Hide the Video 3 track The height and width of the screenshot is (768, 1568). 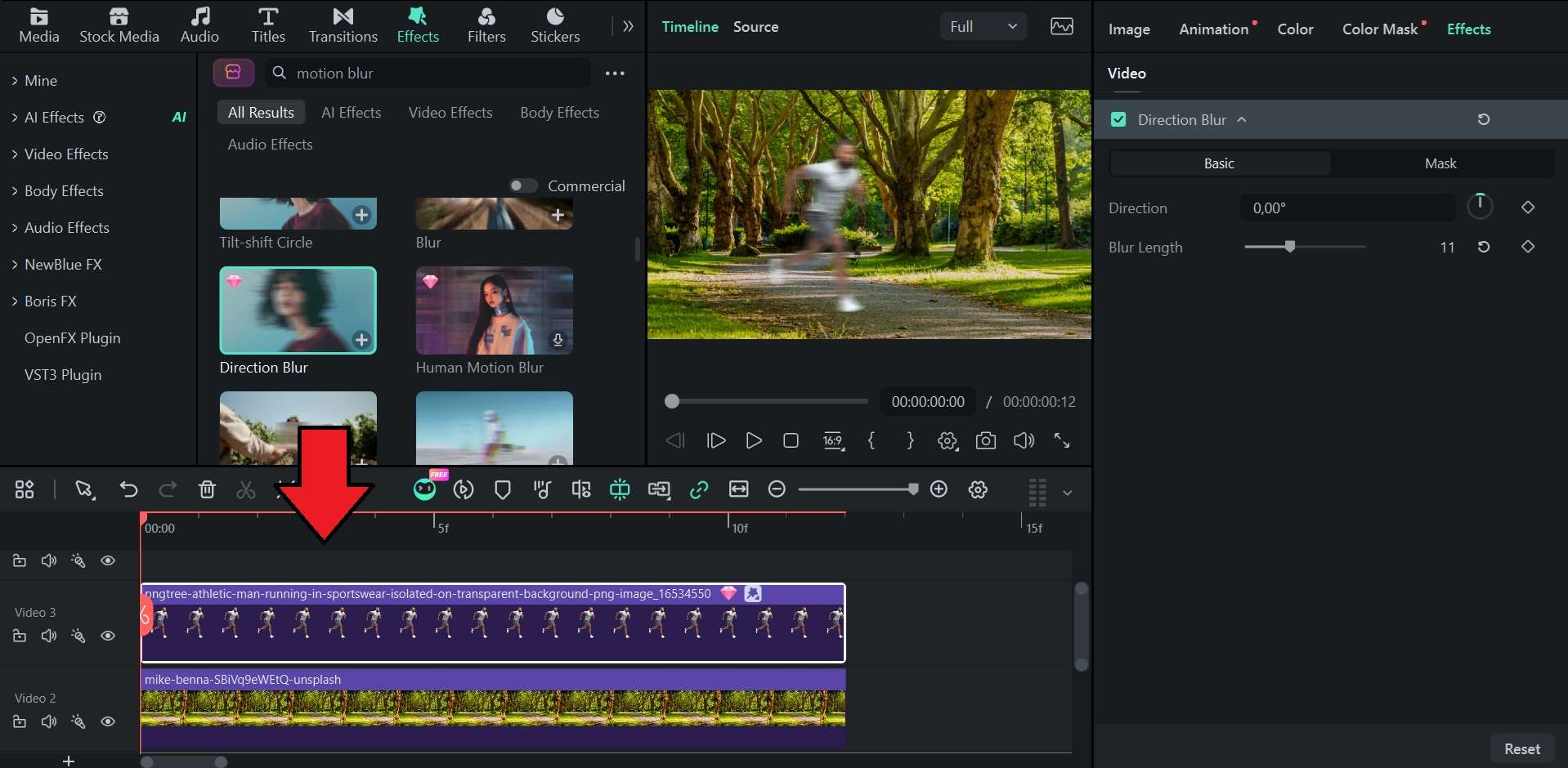coord(108,636)
